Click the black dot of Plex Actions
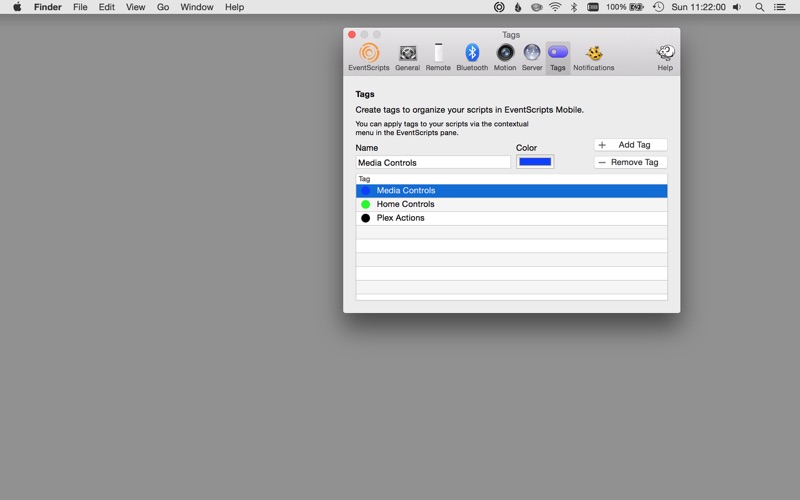This screenshot has width=800, height=500. [365, 218]
